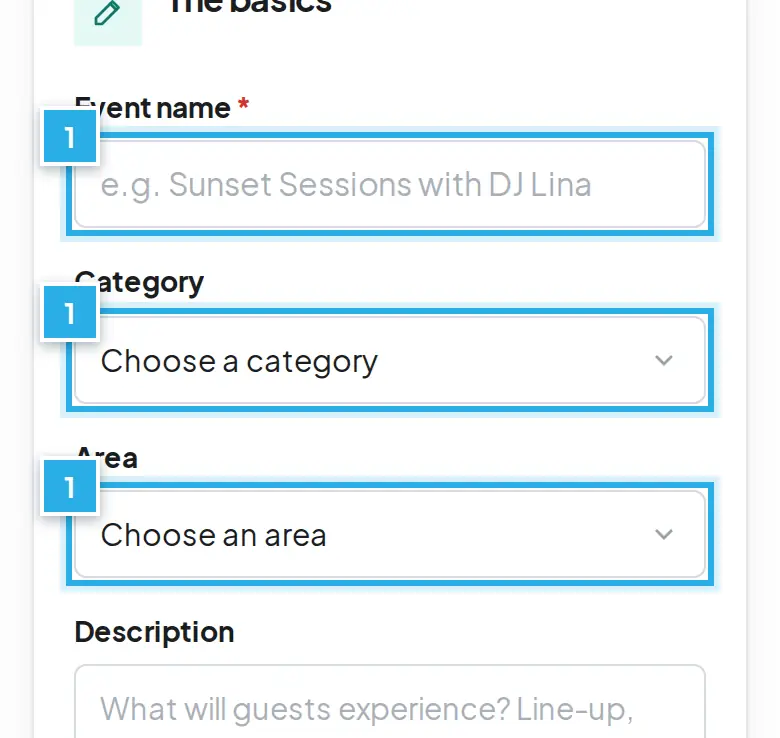Click the numbered badge on Event name field
This screenshot has width=780, height=738.
click(x=70, y=136)
